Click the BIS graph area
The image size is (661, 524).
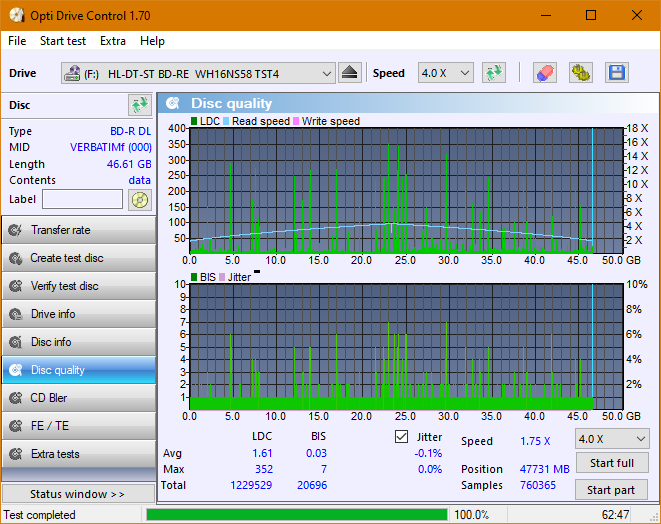click(x=406, y=347)
